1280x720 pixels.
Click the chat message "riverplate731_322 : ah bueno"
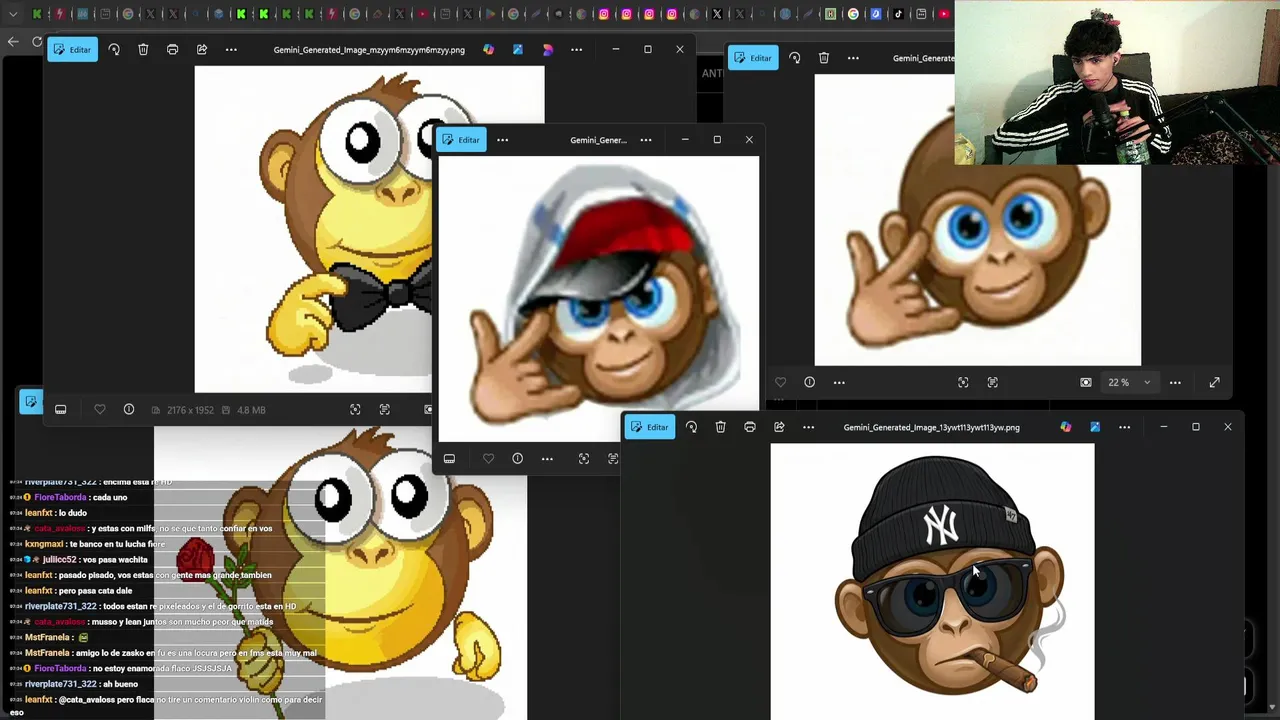[x=81, y=684]
